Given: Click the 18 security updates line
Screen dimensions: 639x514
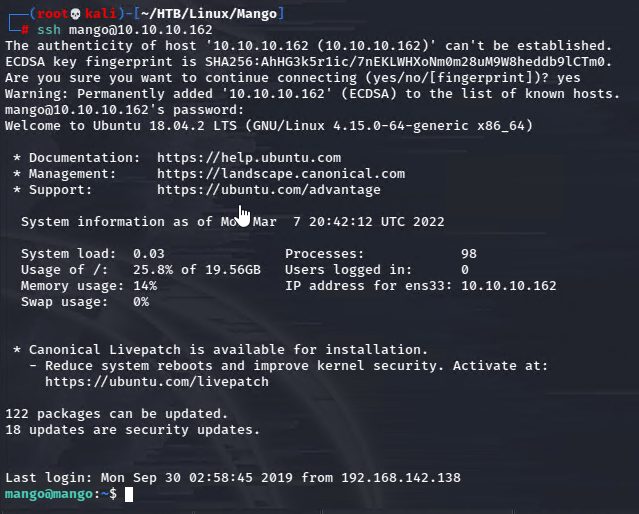Looking at the screenshot, I should point(133,430).
